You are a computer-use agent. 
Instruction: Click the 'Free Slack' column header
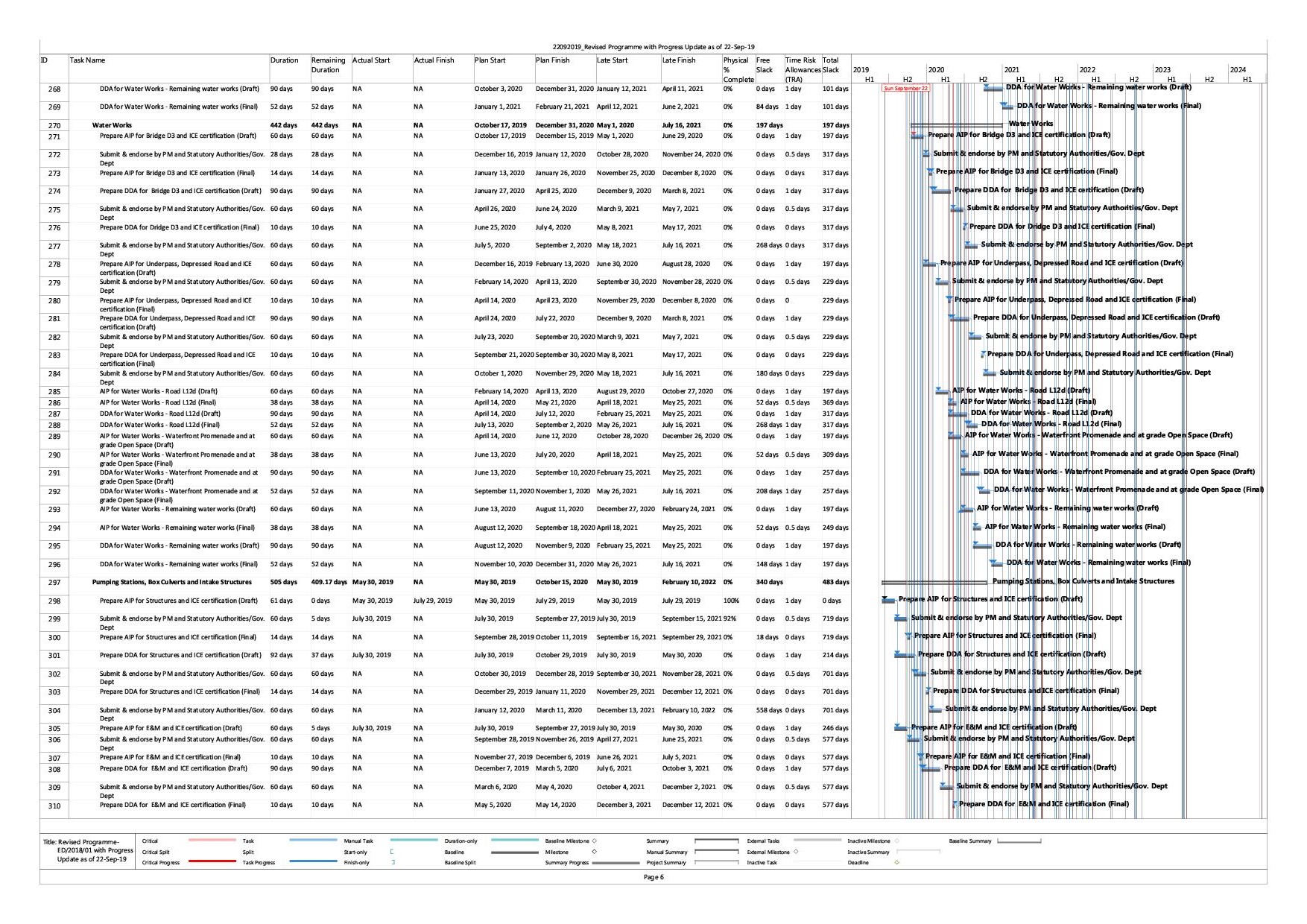[x=765, y=65]
